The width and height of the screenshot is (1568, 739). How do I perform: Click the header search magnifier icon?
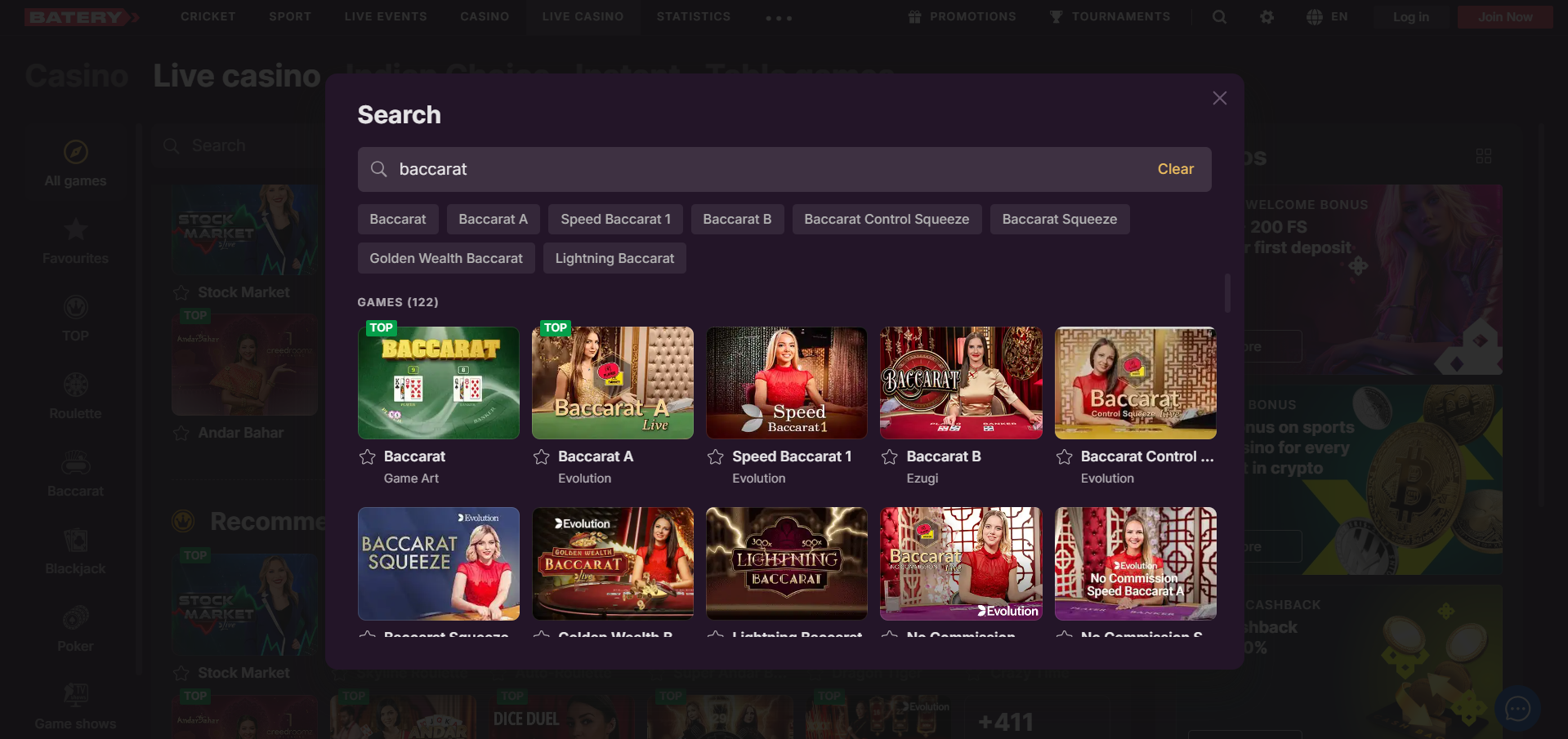(x=1219, y=17)
